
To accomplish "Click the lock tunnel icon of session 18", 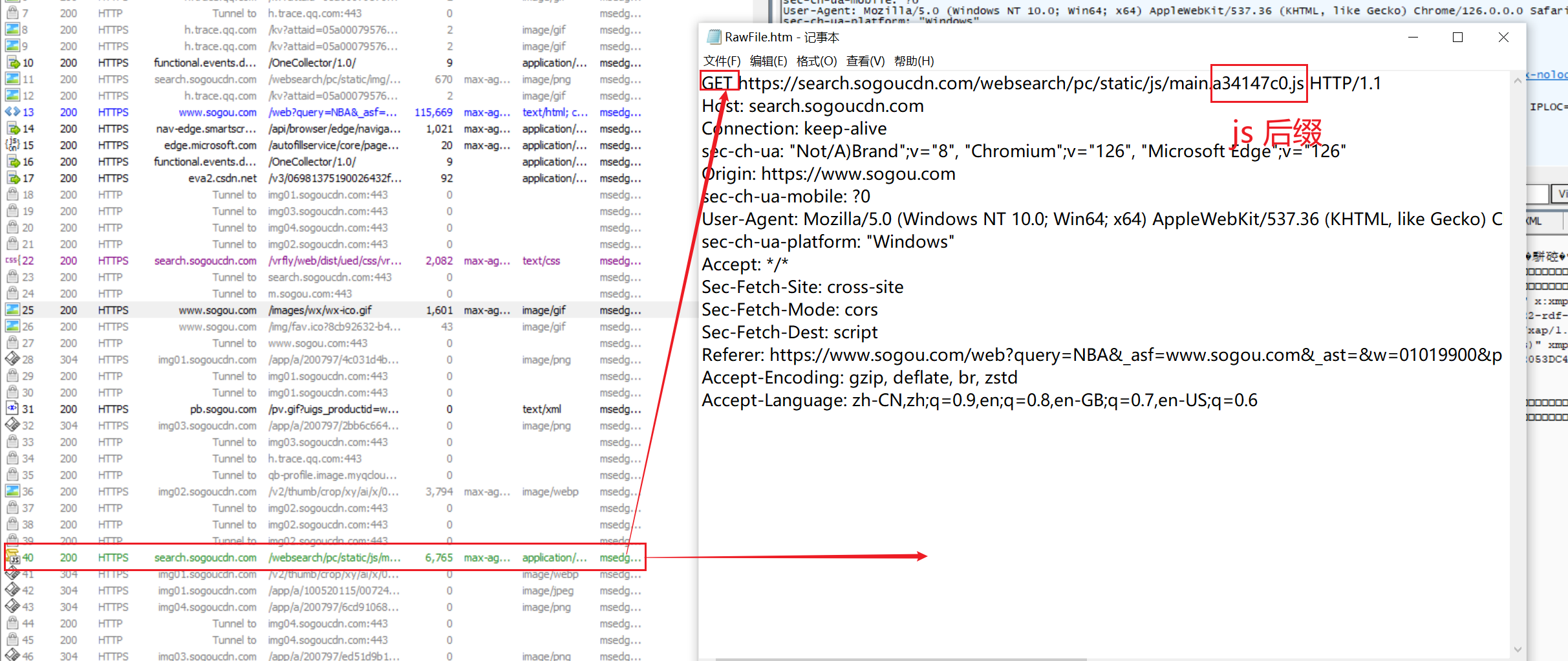I will [12, 195].
